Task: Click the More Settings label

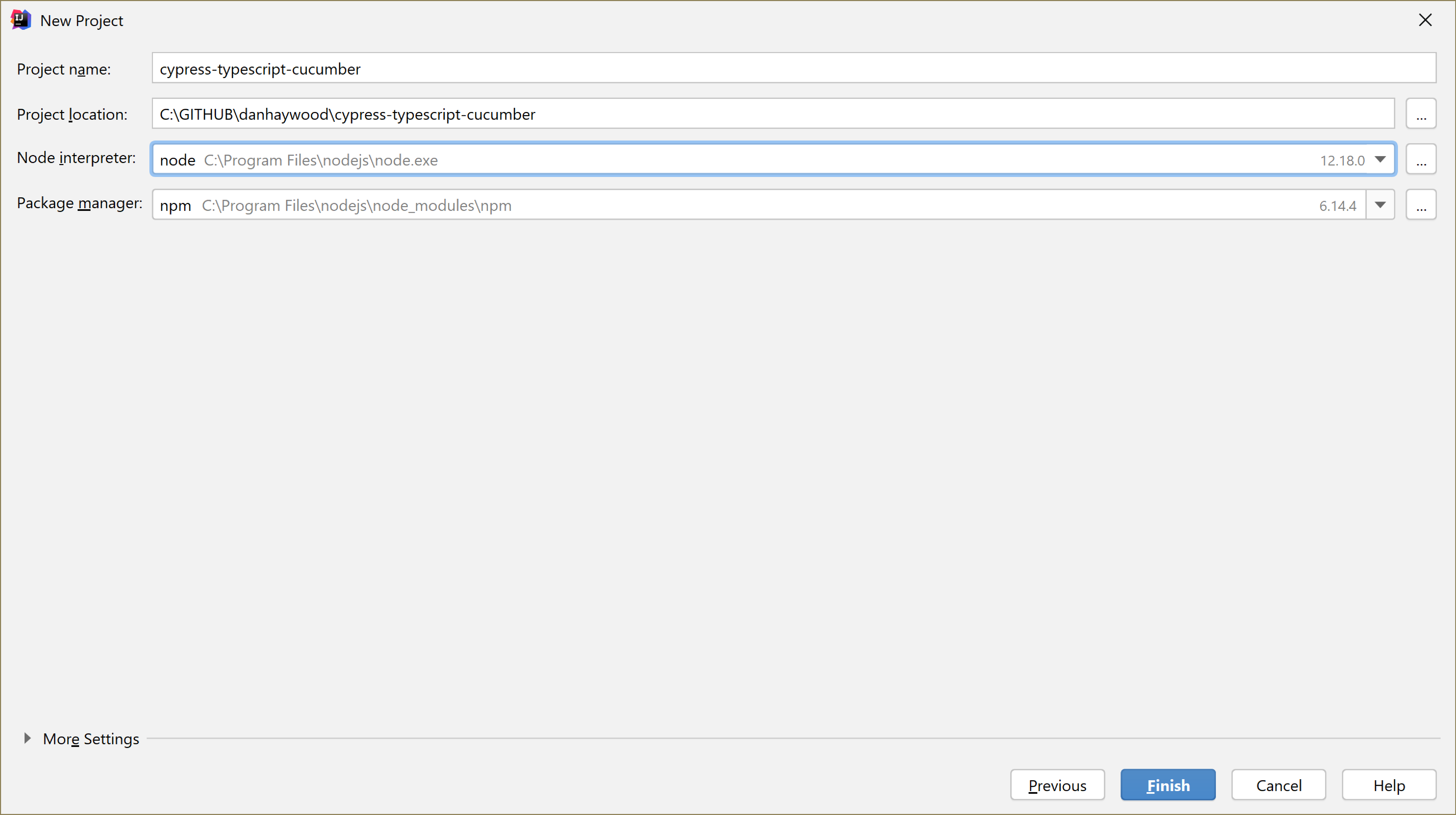Action: pyautogui.click(x=91, y=739)
